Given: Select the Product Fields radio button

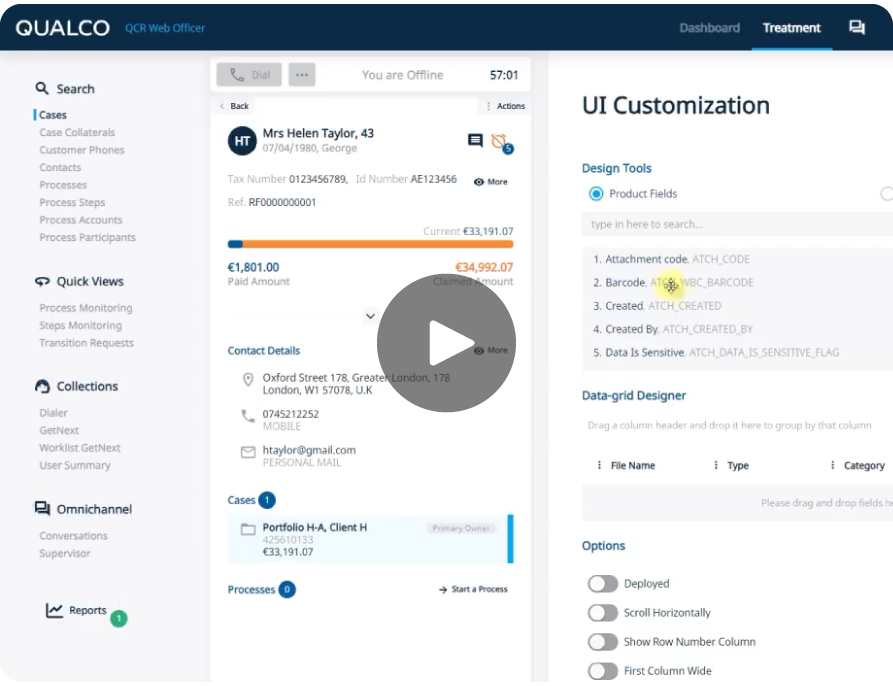Looking at the screenshot, I should 596,194.
